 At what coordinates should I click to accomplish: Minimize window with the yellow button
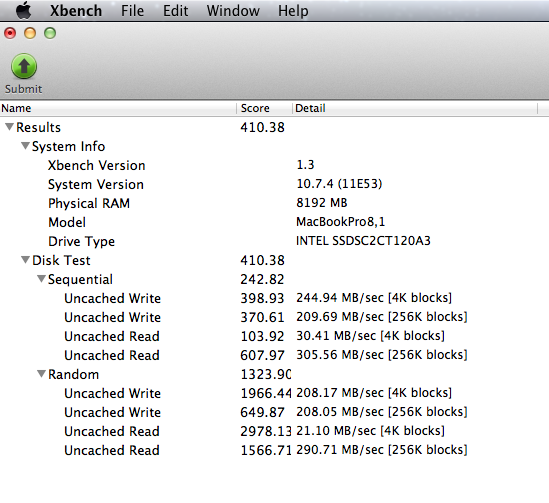pos(30,33)
